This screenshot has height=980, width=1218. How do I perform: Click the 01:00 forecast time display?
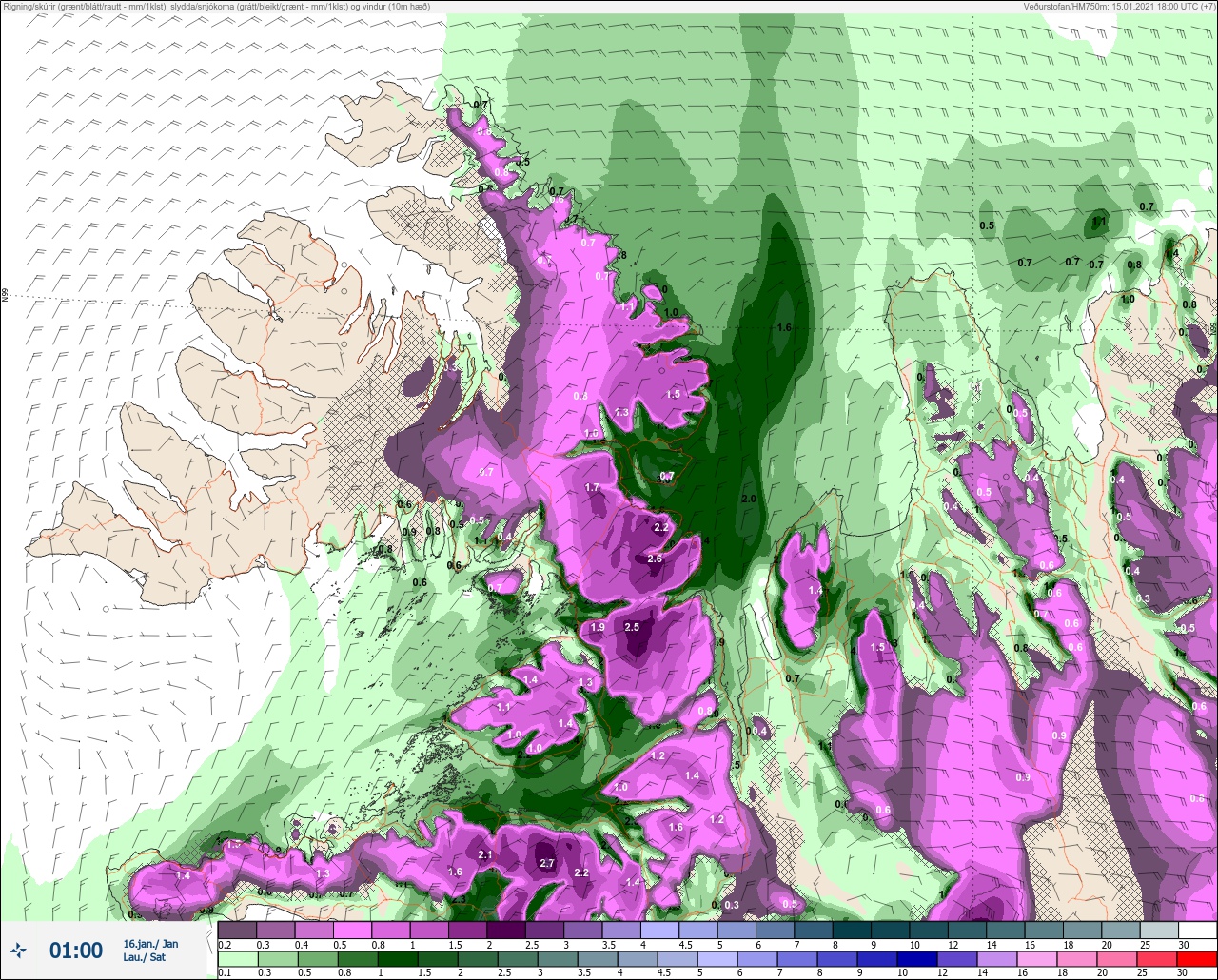point(76,951)
